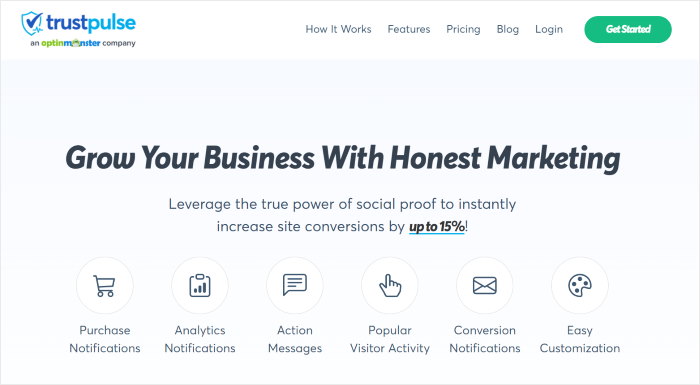Select the Analytics Notifications text label
This screenshot has width=700, height=385.
pyautogui.click(x=200, y=339)
